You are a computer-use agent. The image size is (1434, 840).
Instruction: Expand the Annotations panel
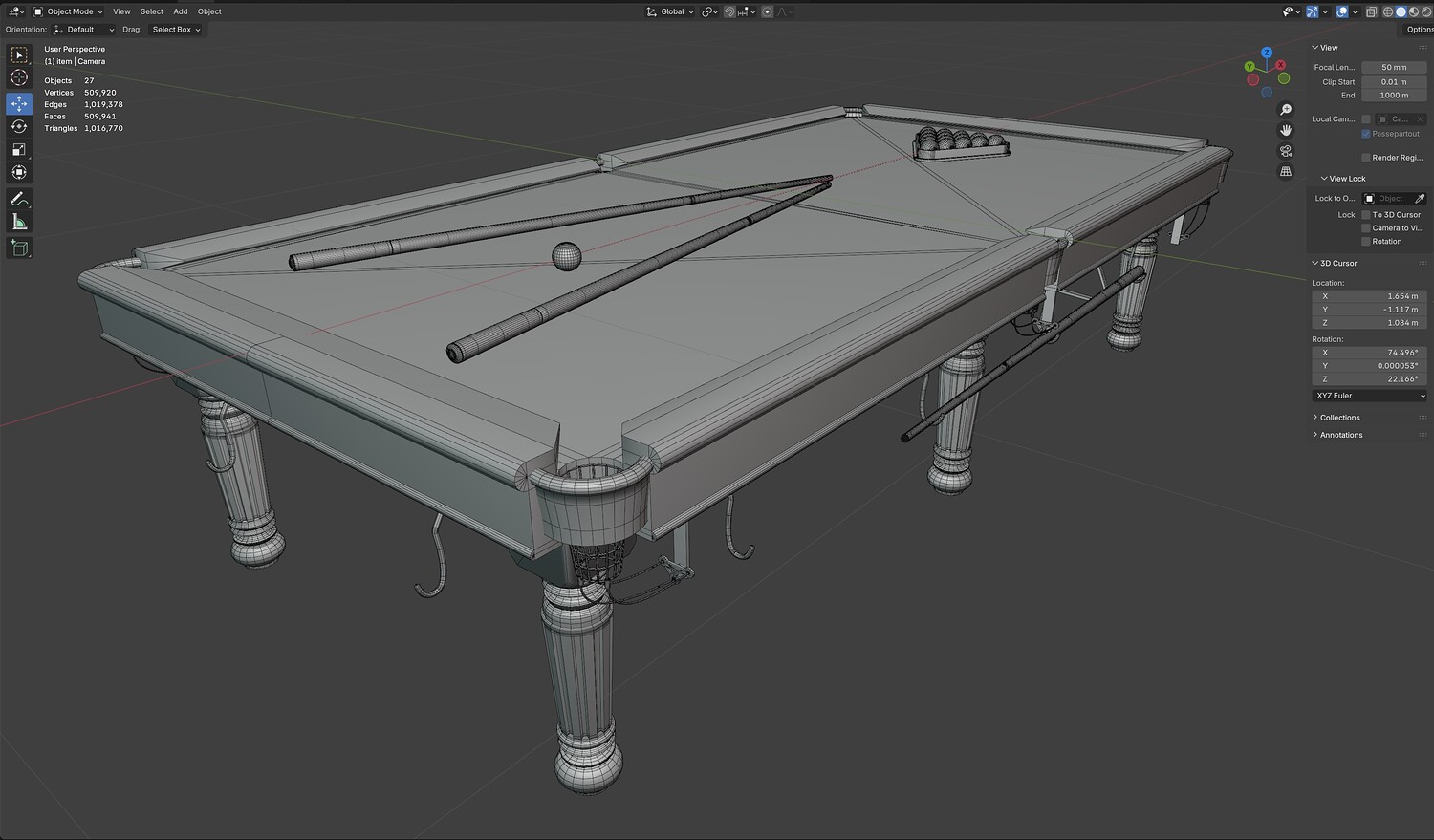coord(1337,435)
